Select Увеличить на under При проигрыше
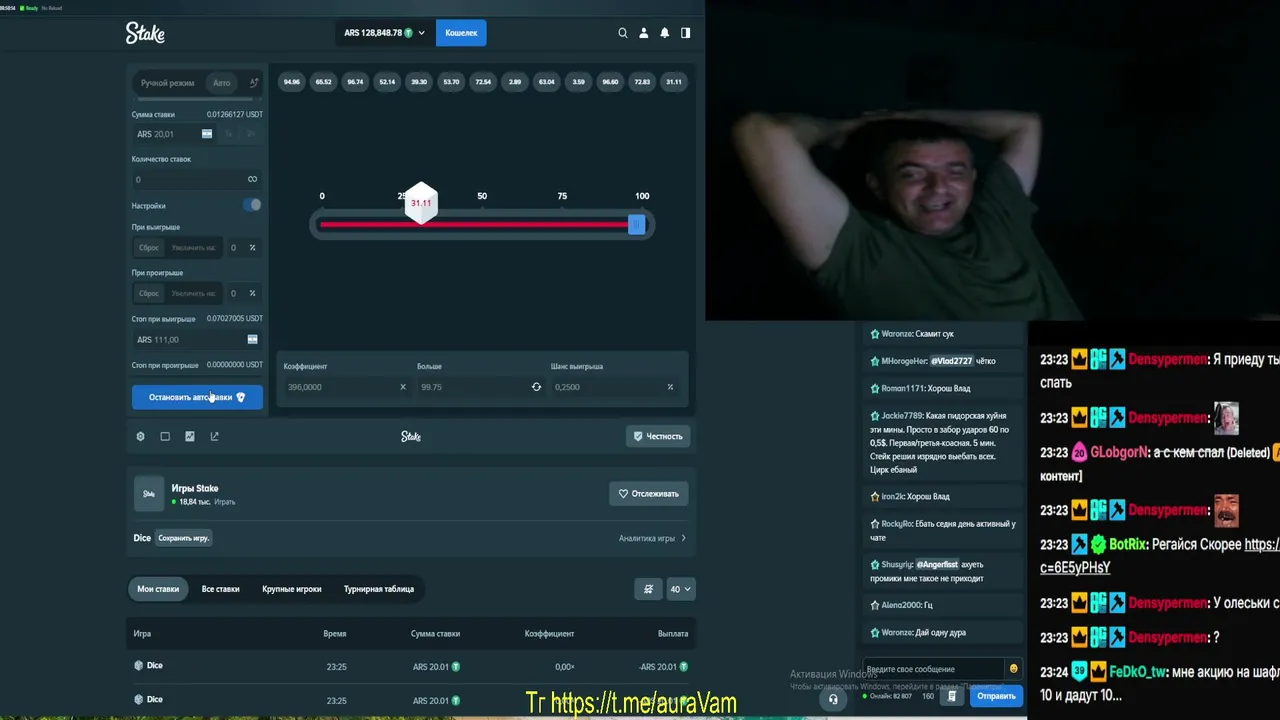1280x720 pixels. coord(193,294)
